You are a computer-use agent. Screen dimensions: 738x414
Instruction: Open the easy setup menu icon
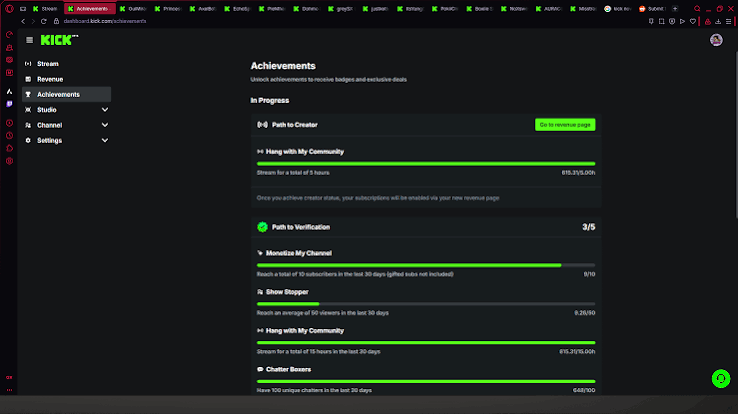coord(728,21)
